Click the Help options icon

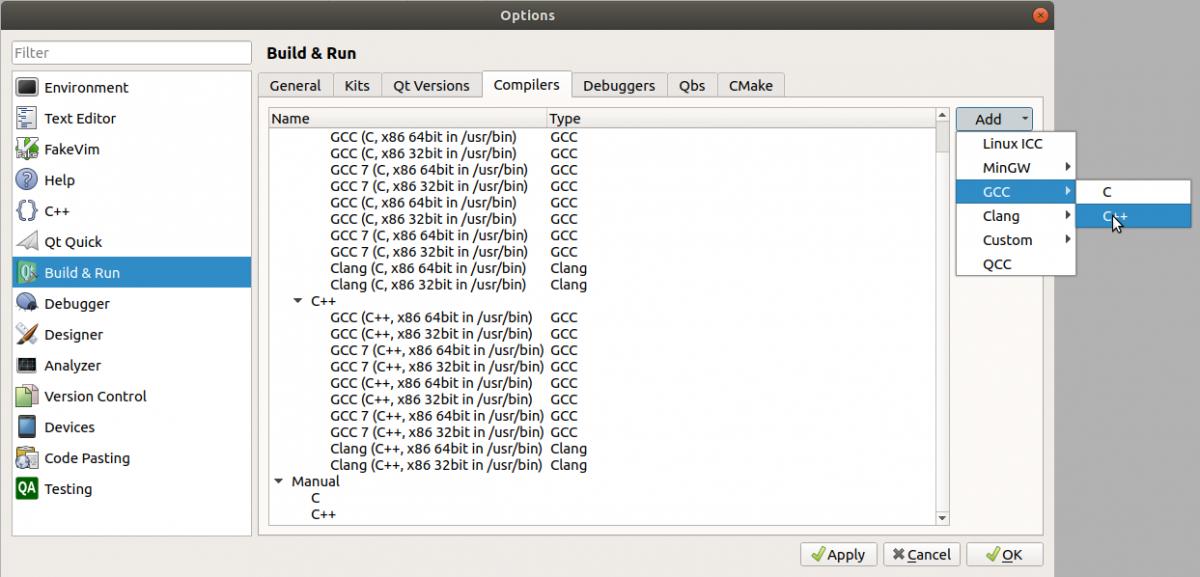pos(25,180)
